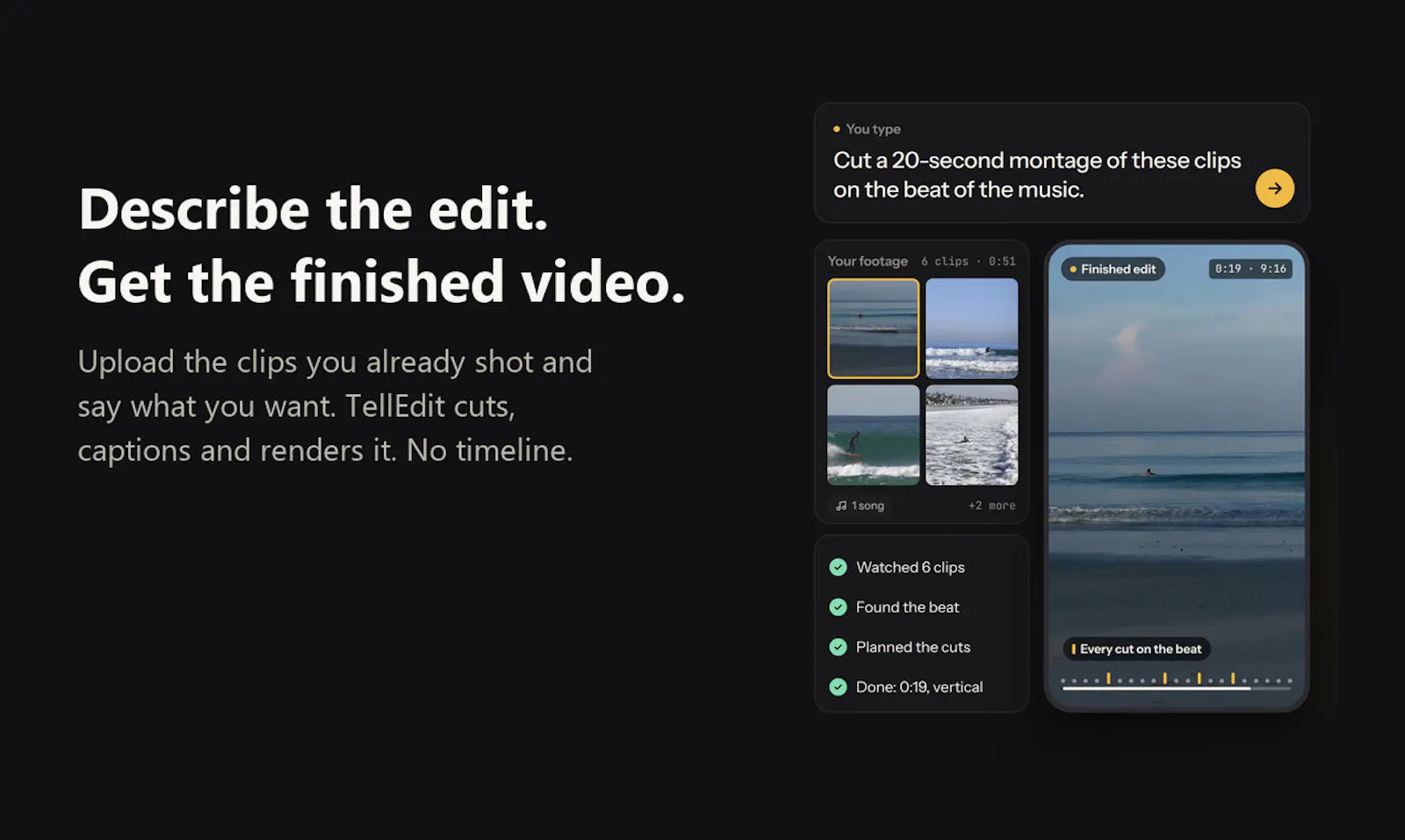Click the 'Found the beat' status text

(x=907, y=607)
